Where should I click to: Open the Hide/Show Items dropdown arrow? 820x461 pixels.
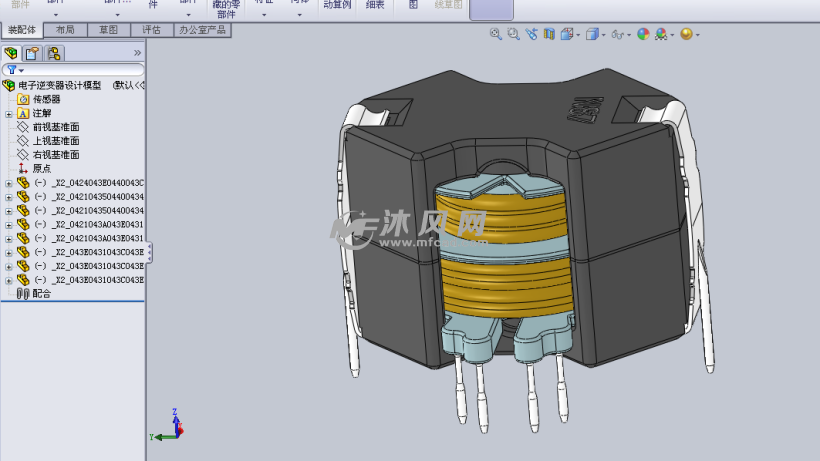click(629, 35)
